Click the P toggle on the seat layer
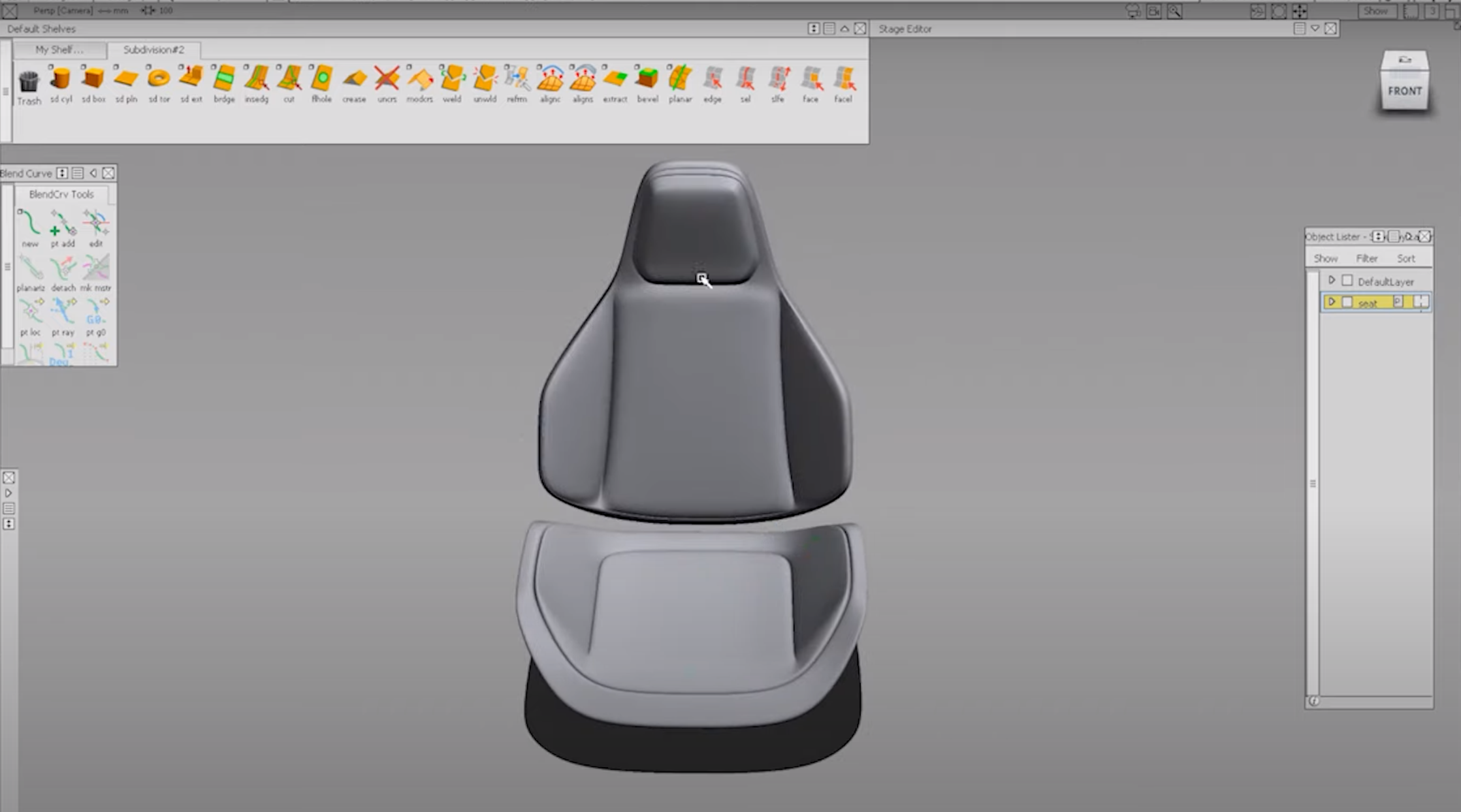 click(x=1398, y=302)
